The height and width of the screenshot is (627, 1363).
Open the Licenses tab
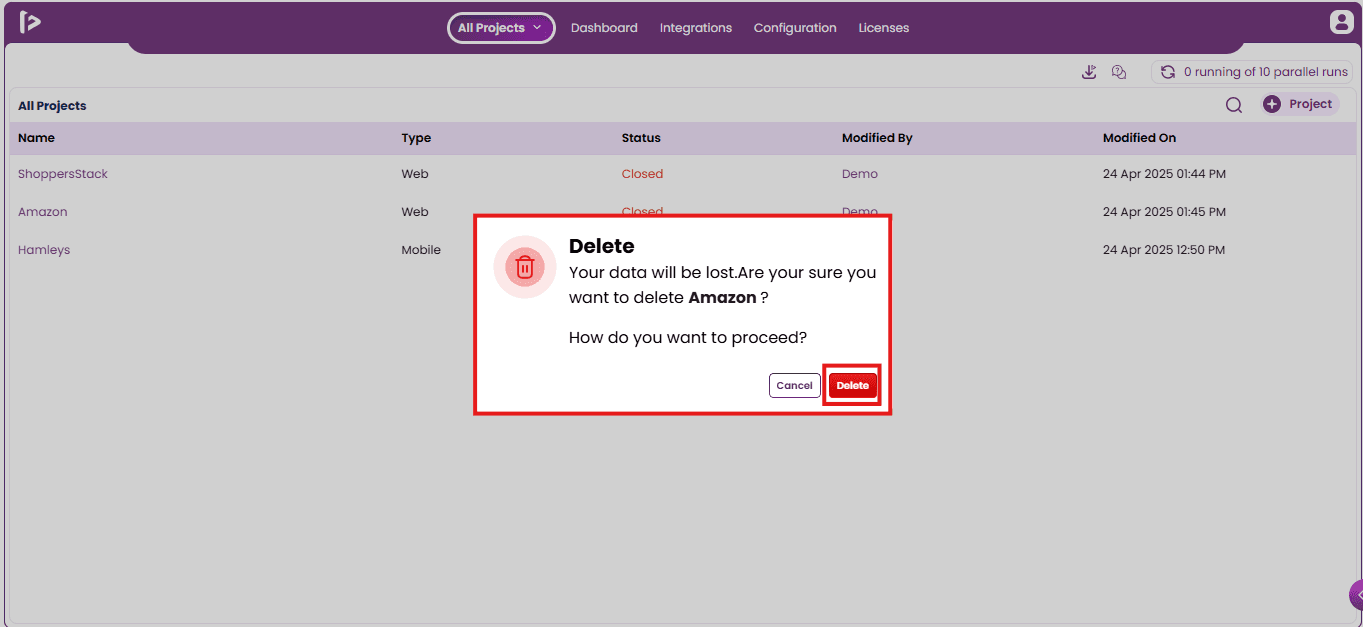pos(884,28)
